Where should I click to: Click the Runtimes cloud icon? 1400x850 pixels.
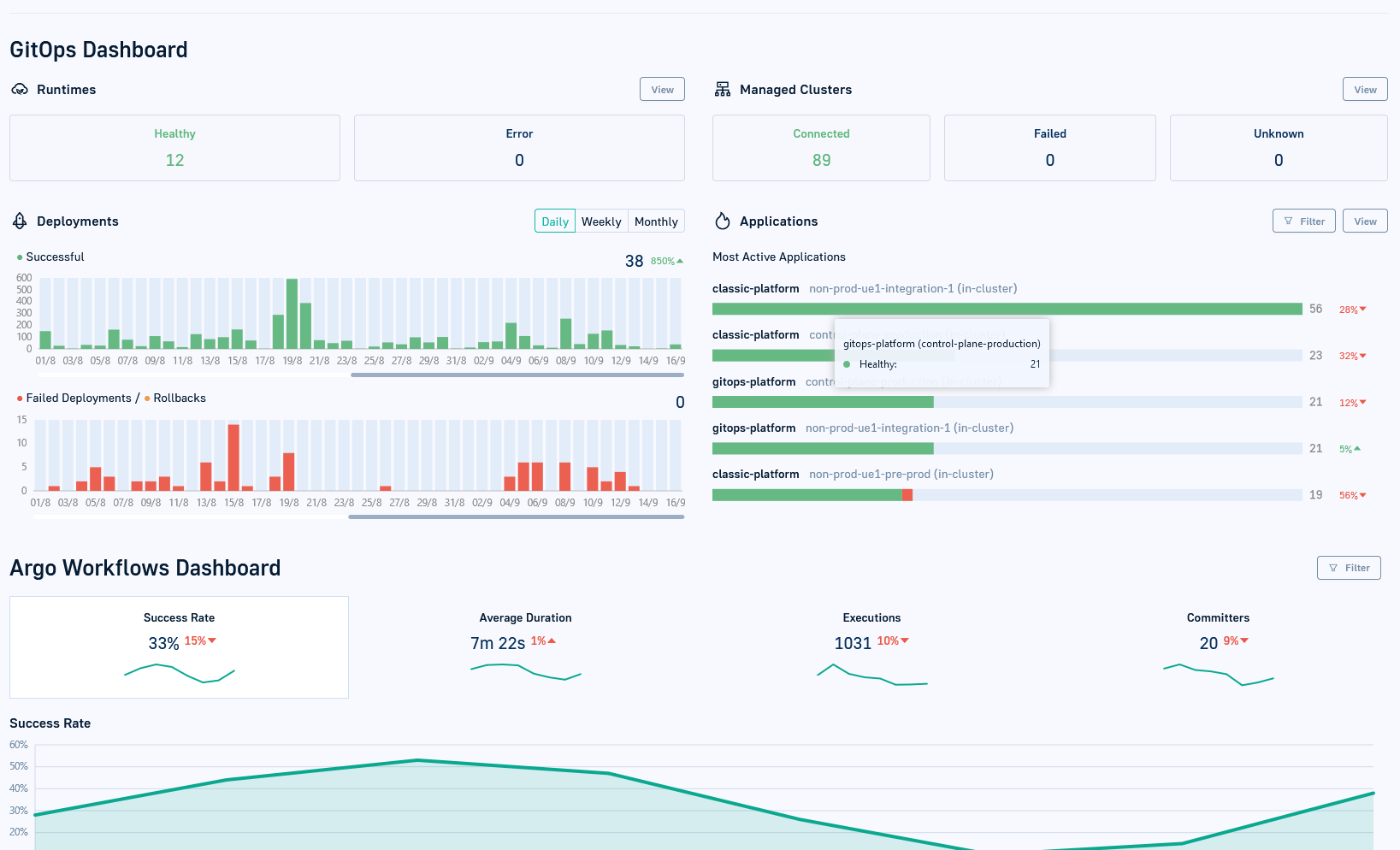point(19,89)
